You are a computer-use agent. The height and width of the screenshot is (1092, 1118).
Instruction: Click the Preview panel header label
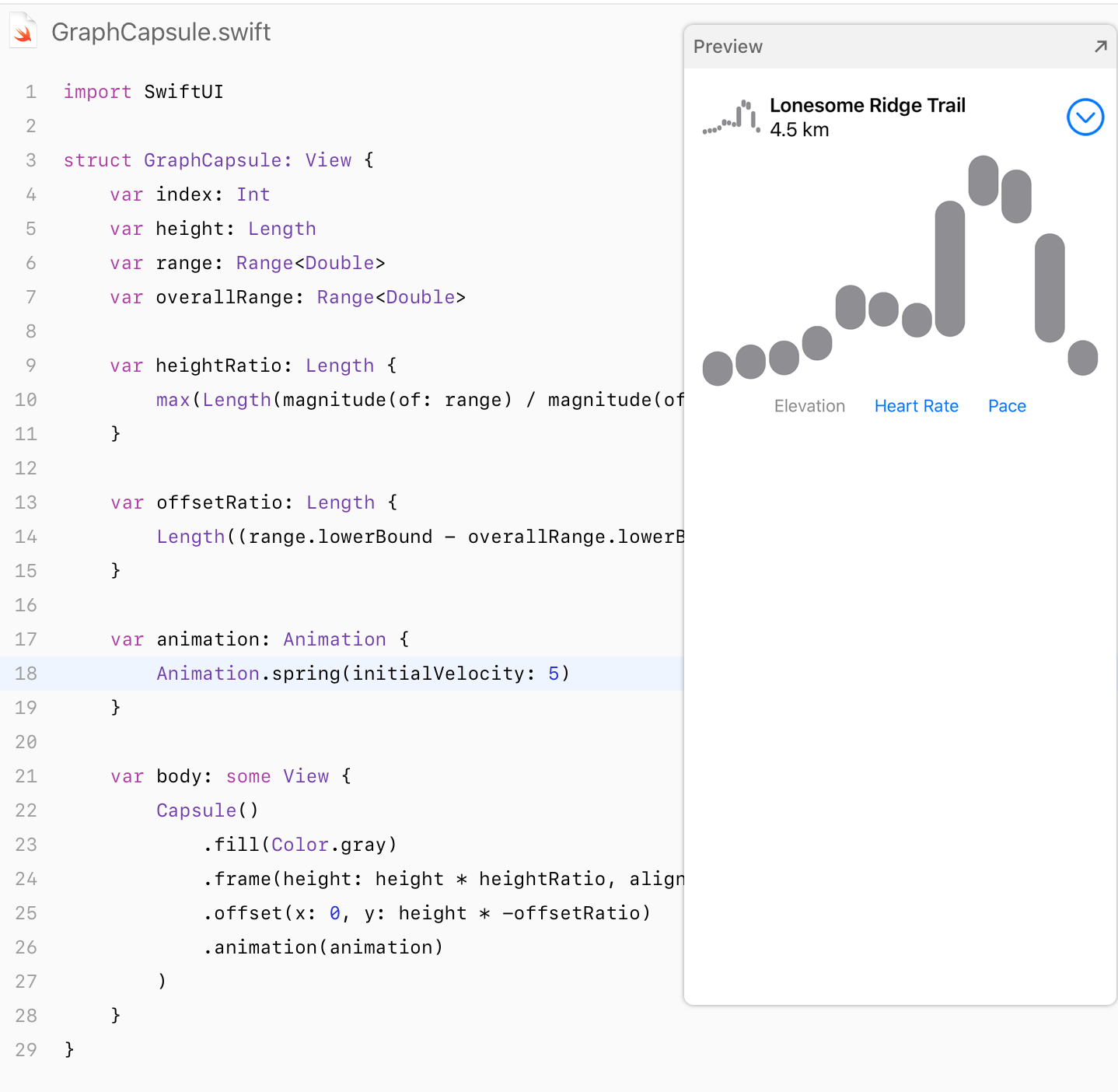click(x=728, y=47)
